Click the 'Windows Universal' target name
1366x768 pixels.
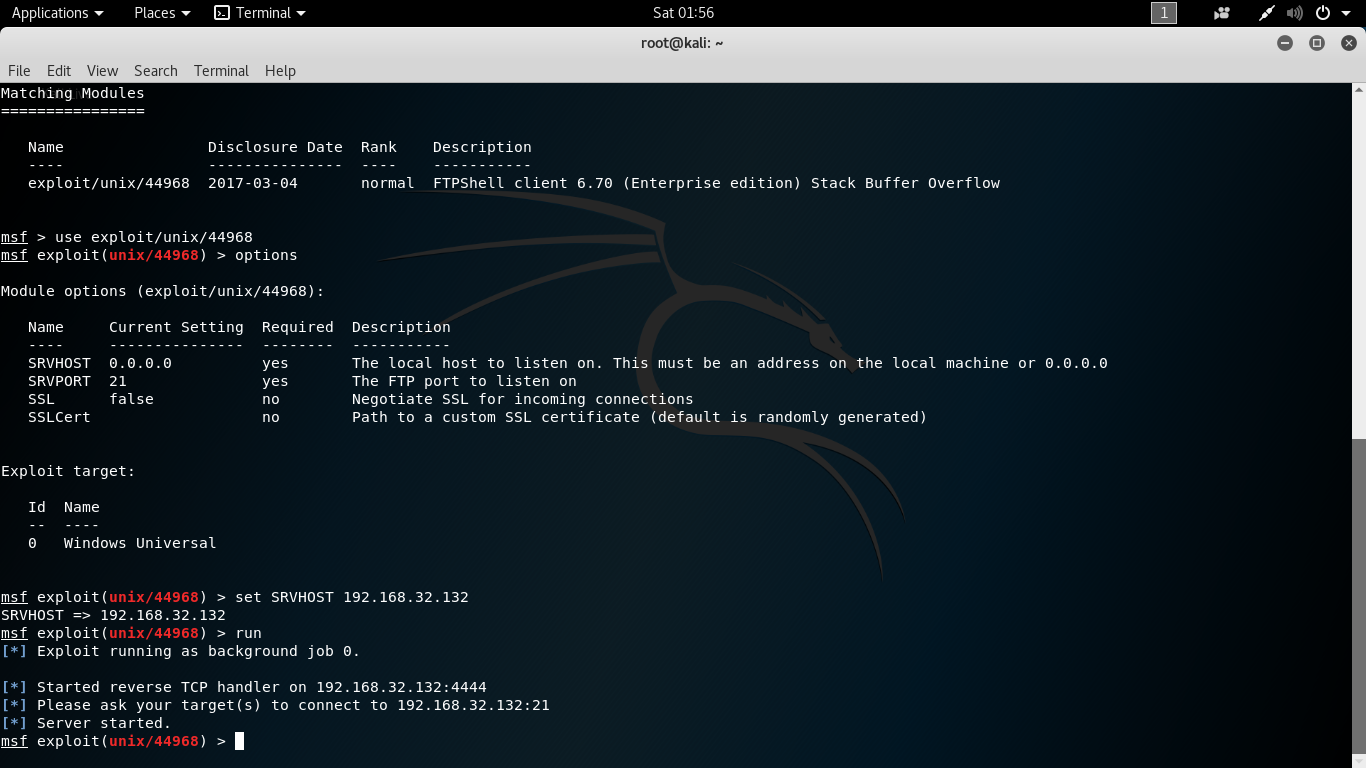point(140,543)
